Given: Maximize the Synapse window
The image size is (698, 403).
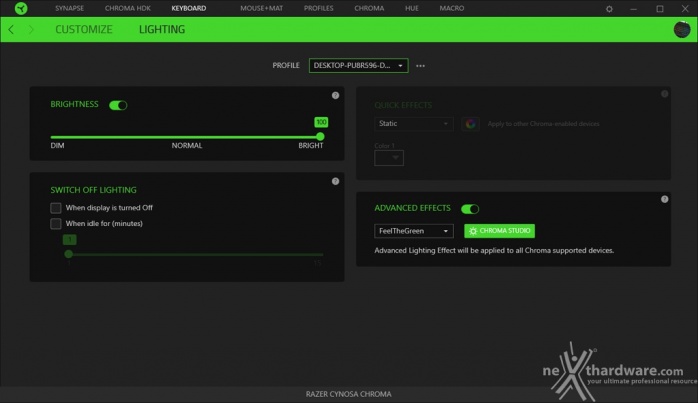Looking at the screenshot, I should click(660, 8).
